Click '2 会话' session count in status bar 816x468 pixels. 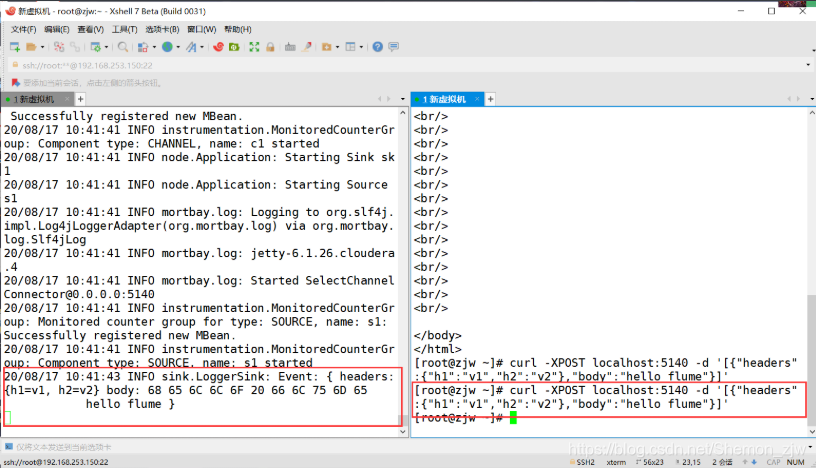(722, 462)
